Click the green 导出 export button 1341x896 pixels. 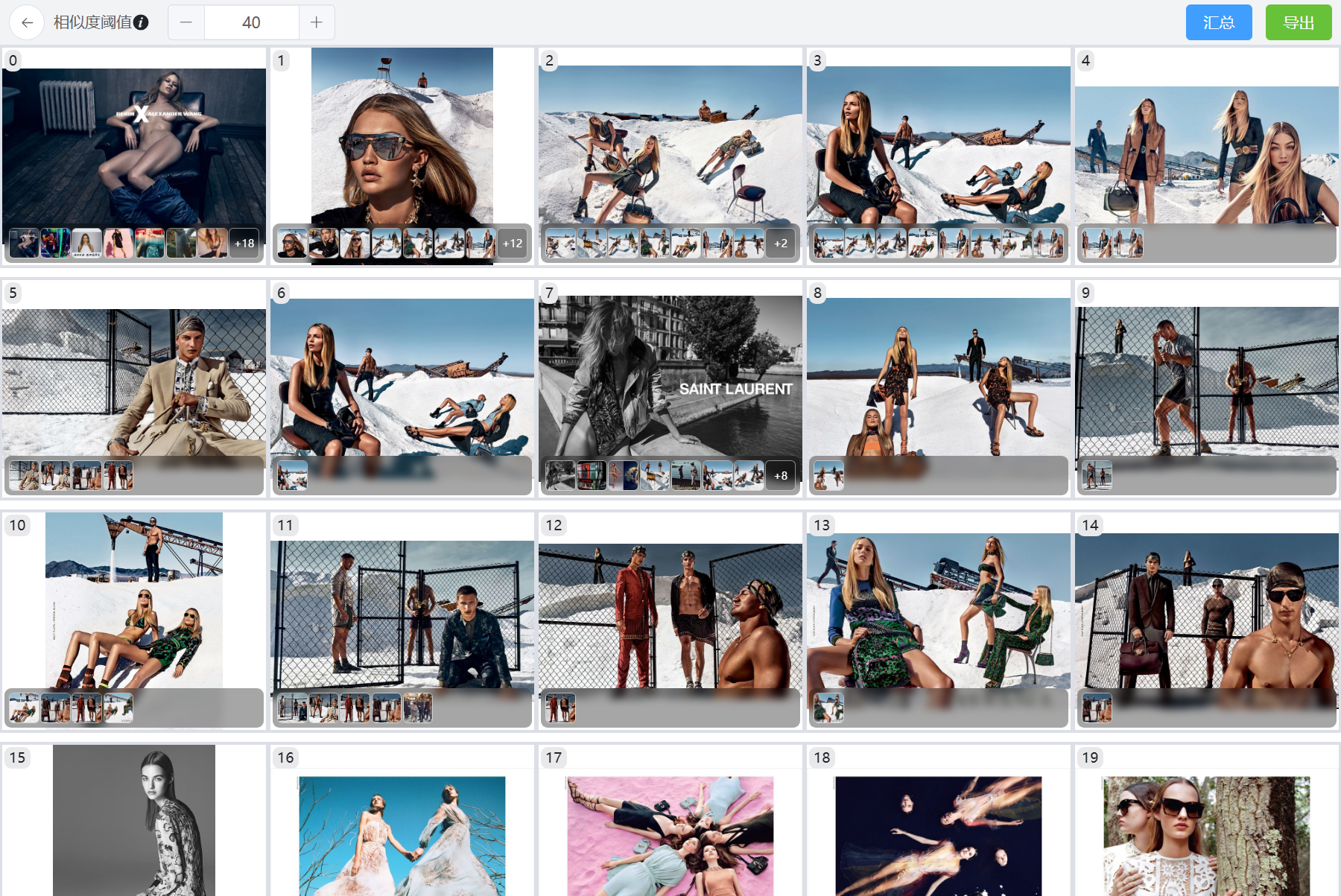(1299, 22)
